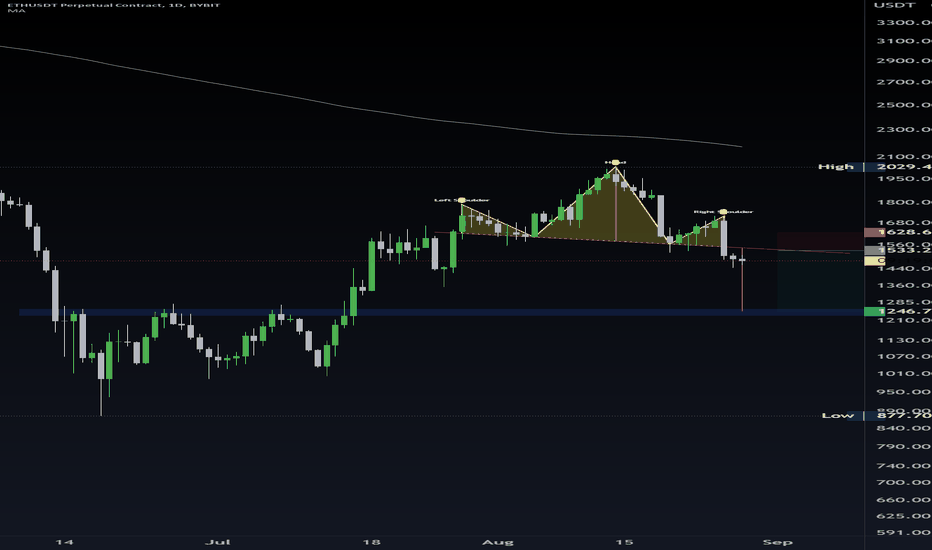Click the Low price line label

click(837, 415)
